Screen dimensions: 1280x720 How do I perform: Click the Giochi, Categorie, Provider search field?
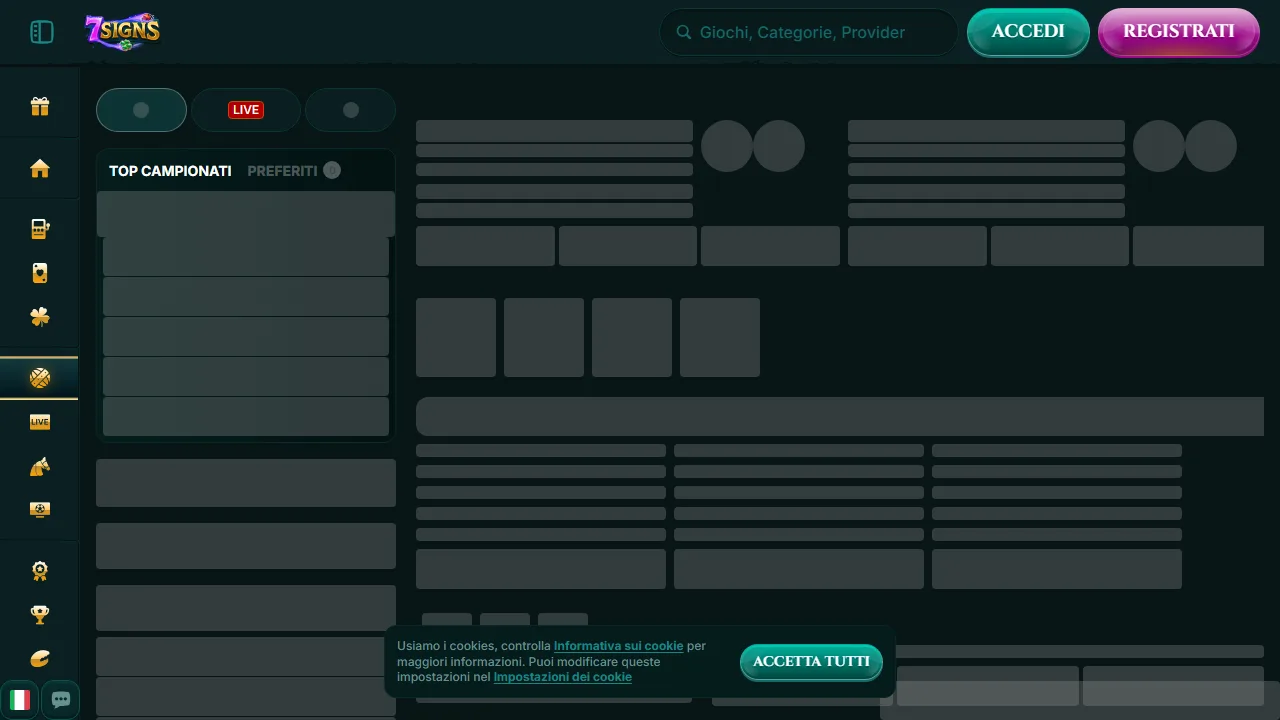tap(808, 32)
